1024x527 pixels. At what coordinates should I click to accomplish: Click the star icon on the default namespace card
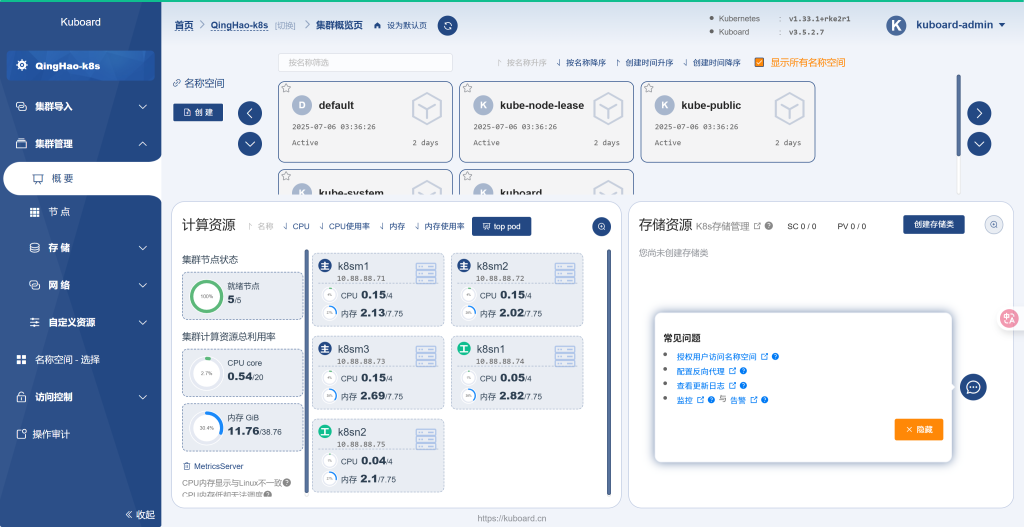286,89
